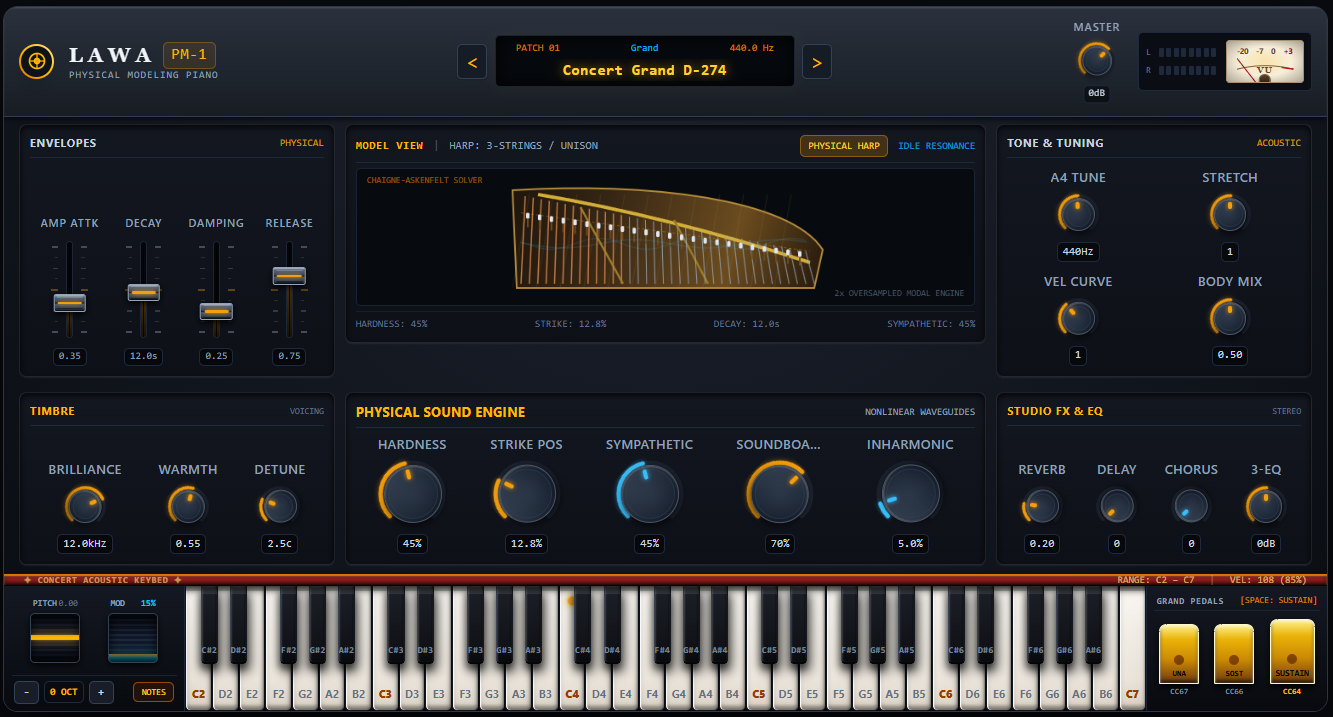Click the 12.0s decay value field
Image resolution: width=1333 pixels, height=717 pixels.
click(143, 356)
